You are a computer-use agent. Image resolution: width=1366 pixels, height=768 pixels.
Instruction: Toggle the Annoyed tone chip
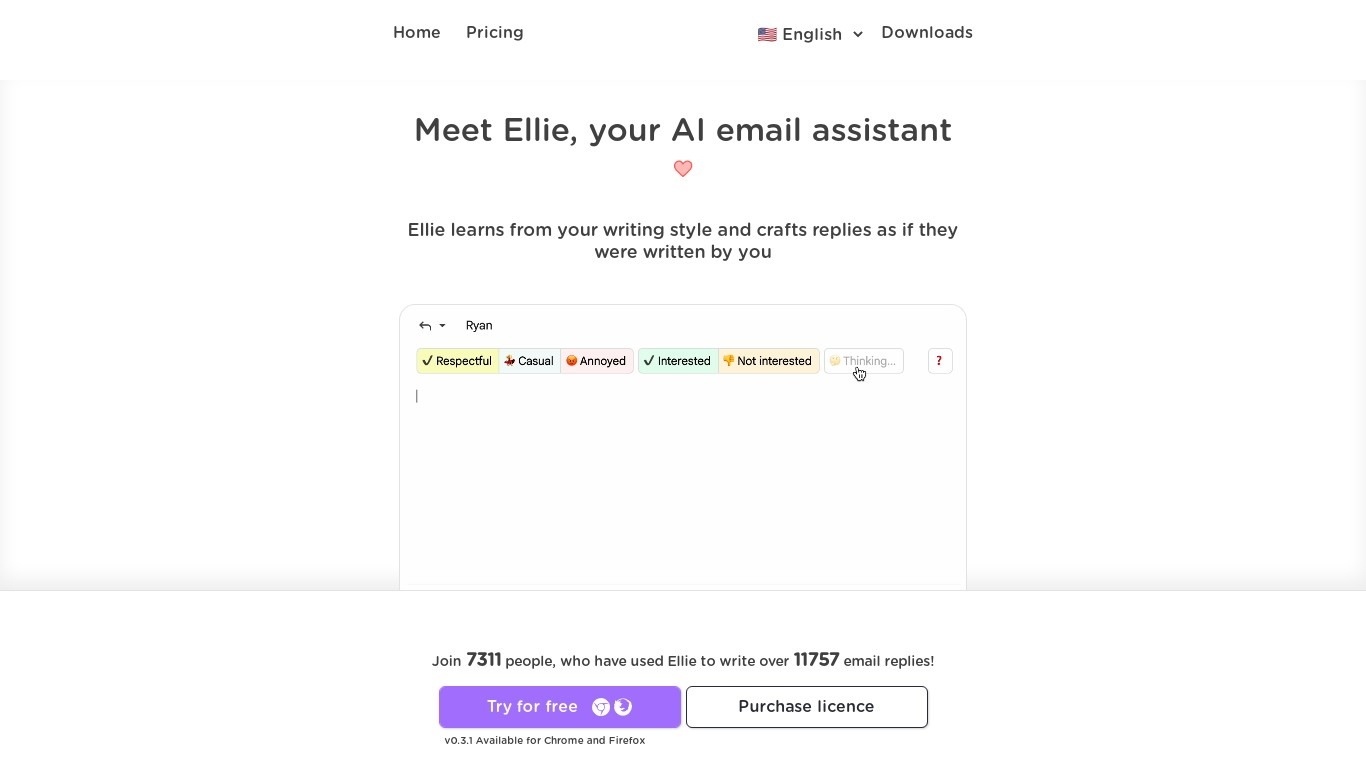click(x=596, y=361)
